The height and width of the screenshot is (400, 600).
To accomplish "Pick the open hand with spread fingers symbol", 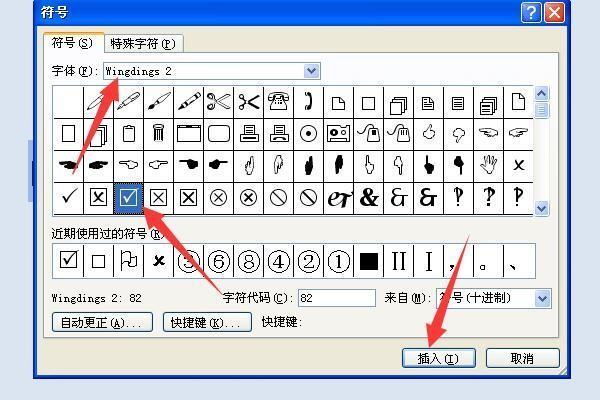I will click(488, 165).
